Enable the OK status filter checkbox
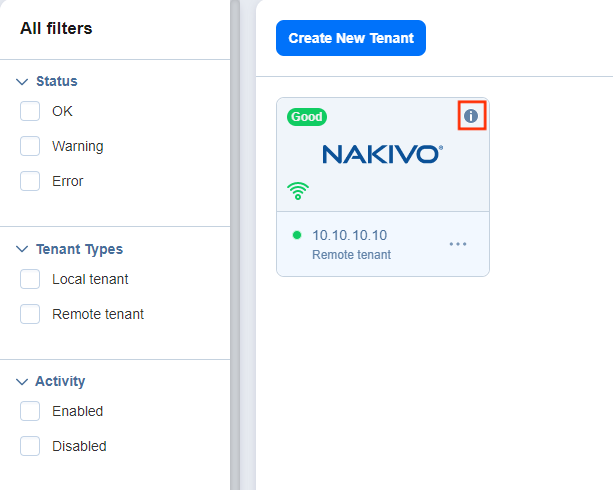The height and width of the screenshot is (490, 613). tap(30, 111)
